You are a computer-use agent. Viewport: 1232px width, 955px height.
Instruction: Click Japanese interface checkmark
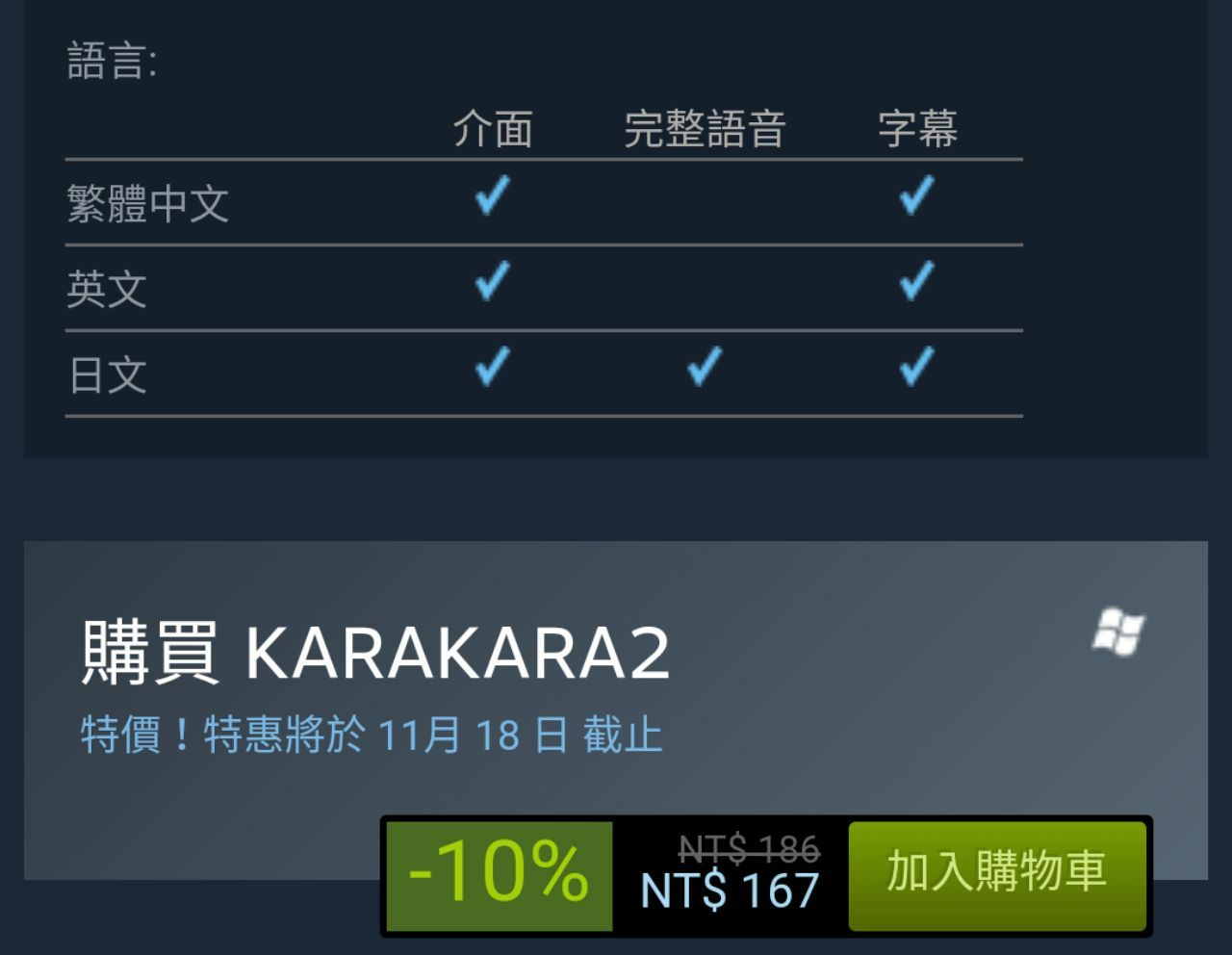coord(492,366)
